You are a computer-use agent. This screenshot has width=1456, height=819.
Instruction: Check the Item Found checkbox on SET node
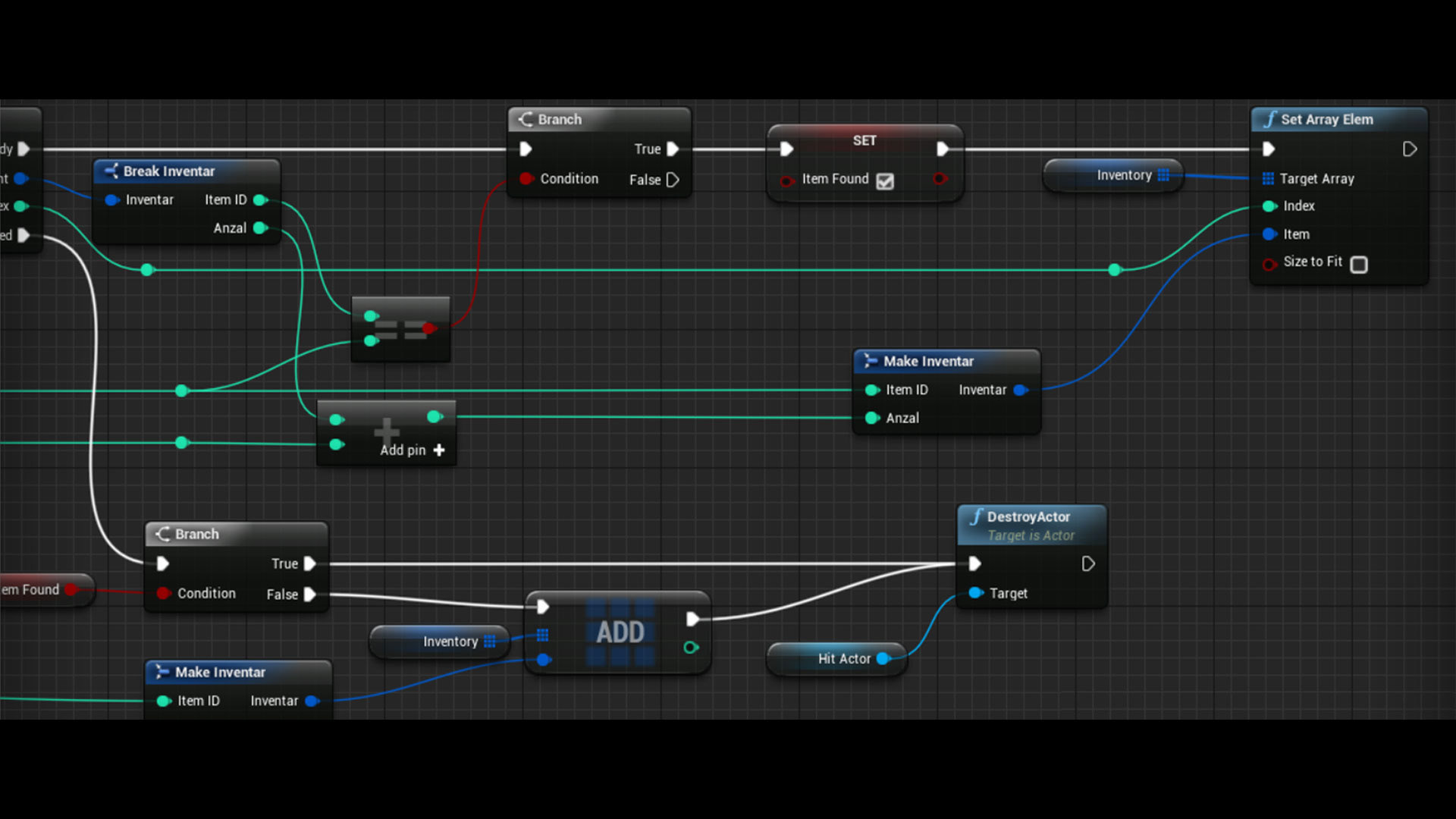884,181
